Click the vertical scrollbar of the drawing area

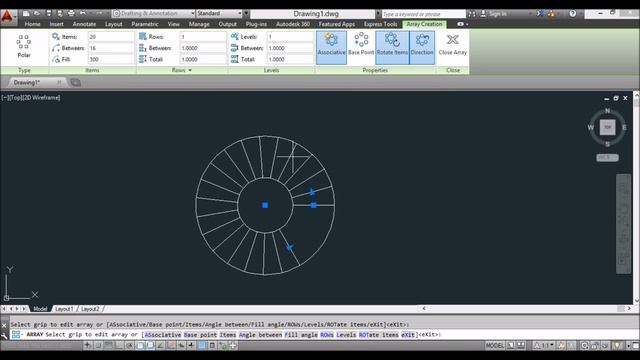(636, 198)
